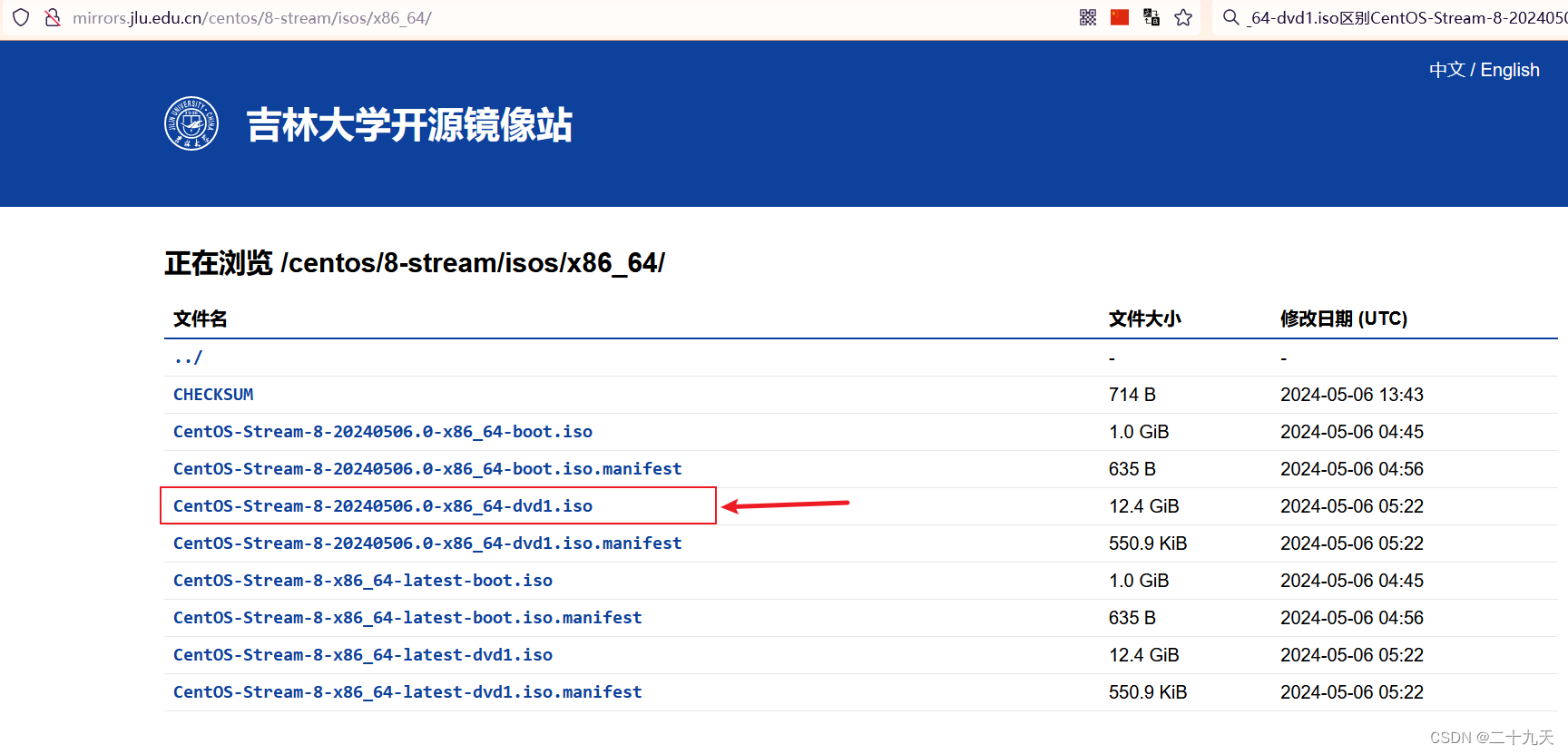Click the date of 20240506.0 boot.iso.manifest row

1352,469
